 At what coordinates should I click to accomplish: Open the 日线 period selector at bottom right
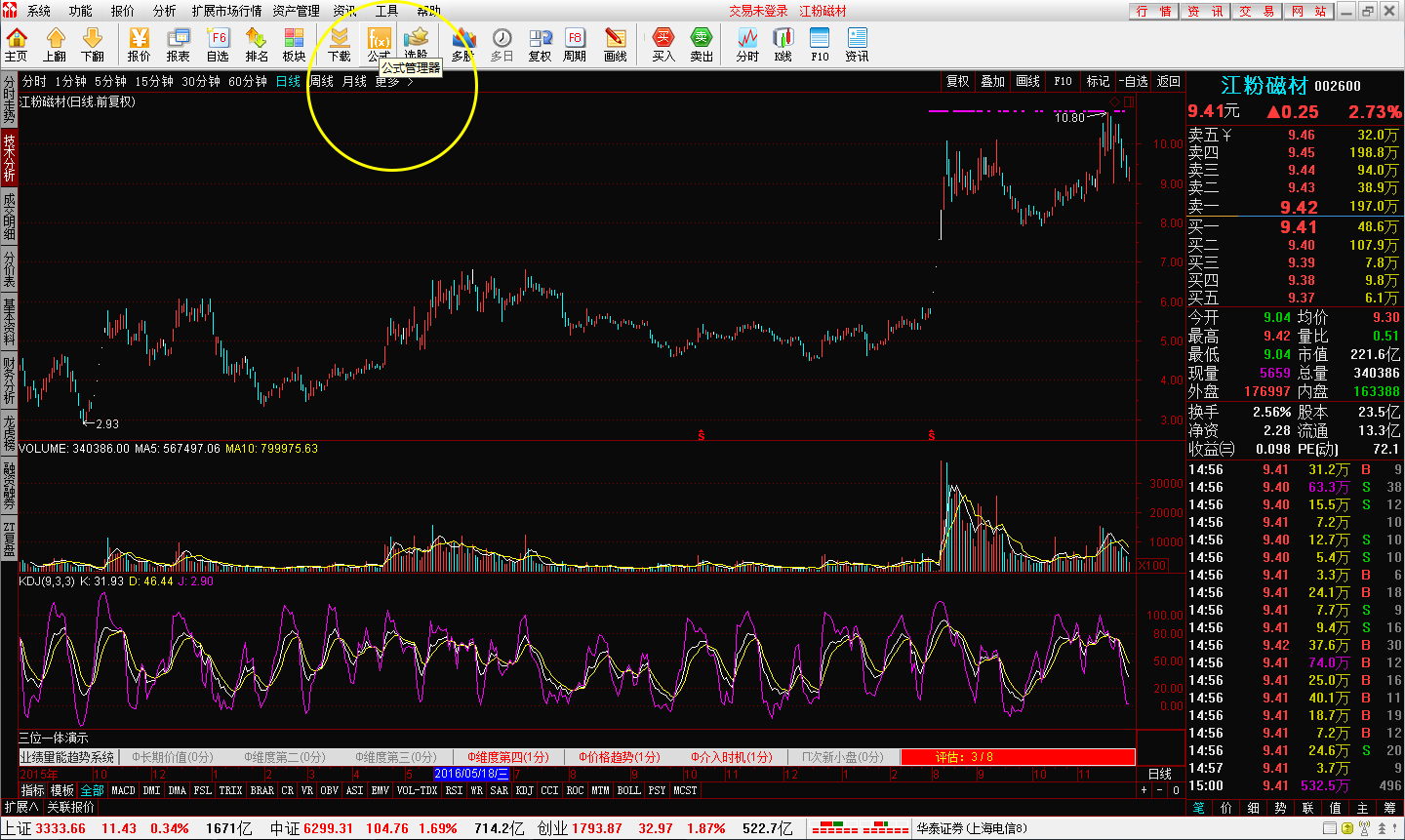coord(1159,774)
